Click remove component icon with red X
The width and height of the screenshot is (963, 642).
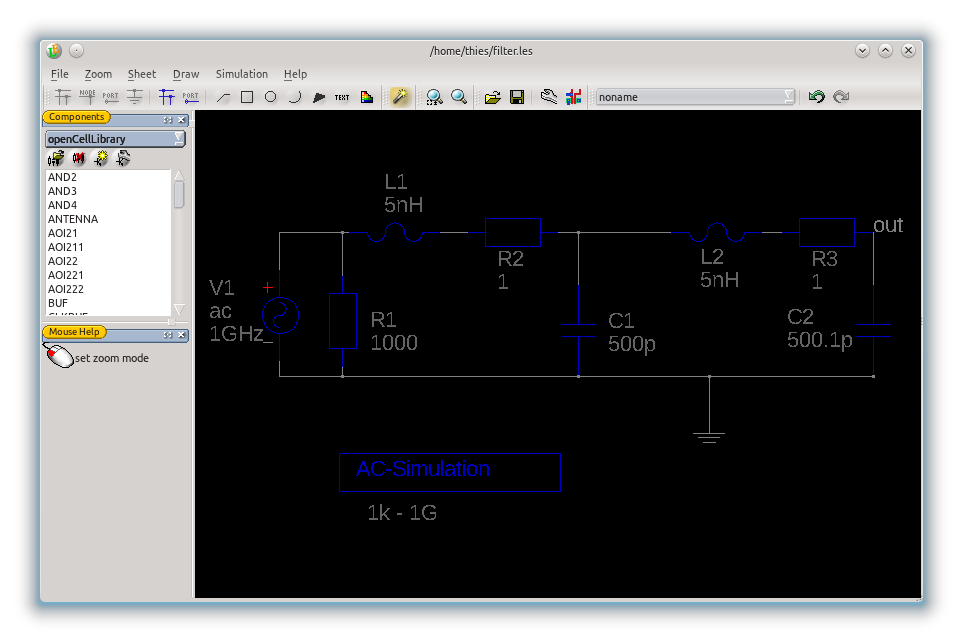point(79,159)
